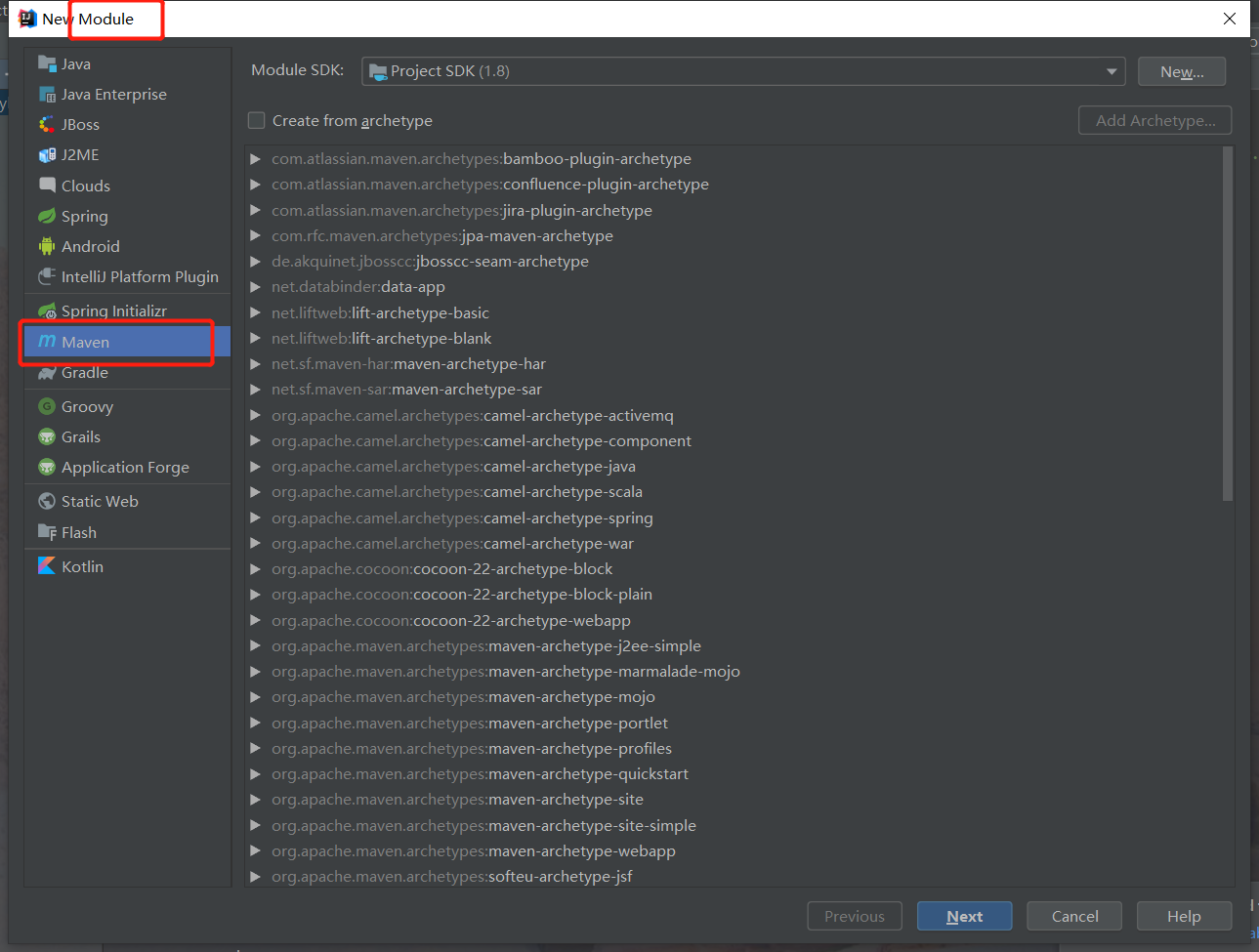Click the Clouds icon
This screenshot has width=1259, height=952.
pyautogui.click(x=47, y=185)
